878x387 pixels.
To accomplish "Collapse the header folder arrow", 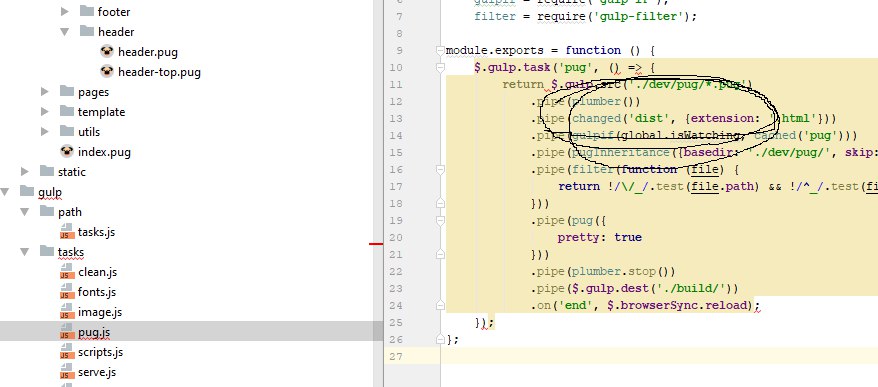I will coord(64,31).
